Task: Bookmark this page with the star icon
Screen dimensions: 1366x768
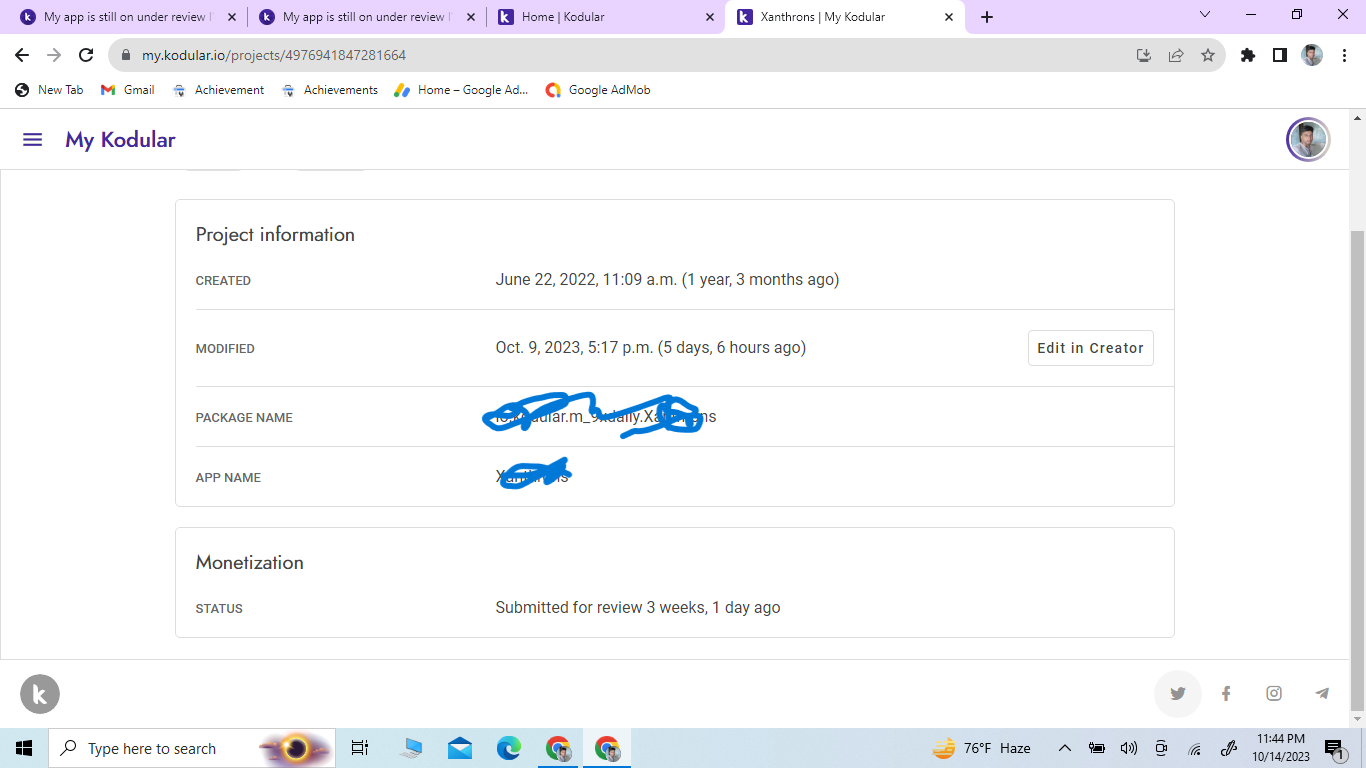Action: click(1208, 55)
